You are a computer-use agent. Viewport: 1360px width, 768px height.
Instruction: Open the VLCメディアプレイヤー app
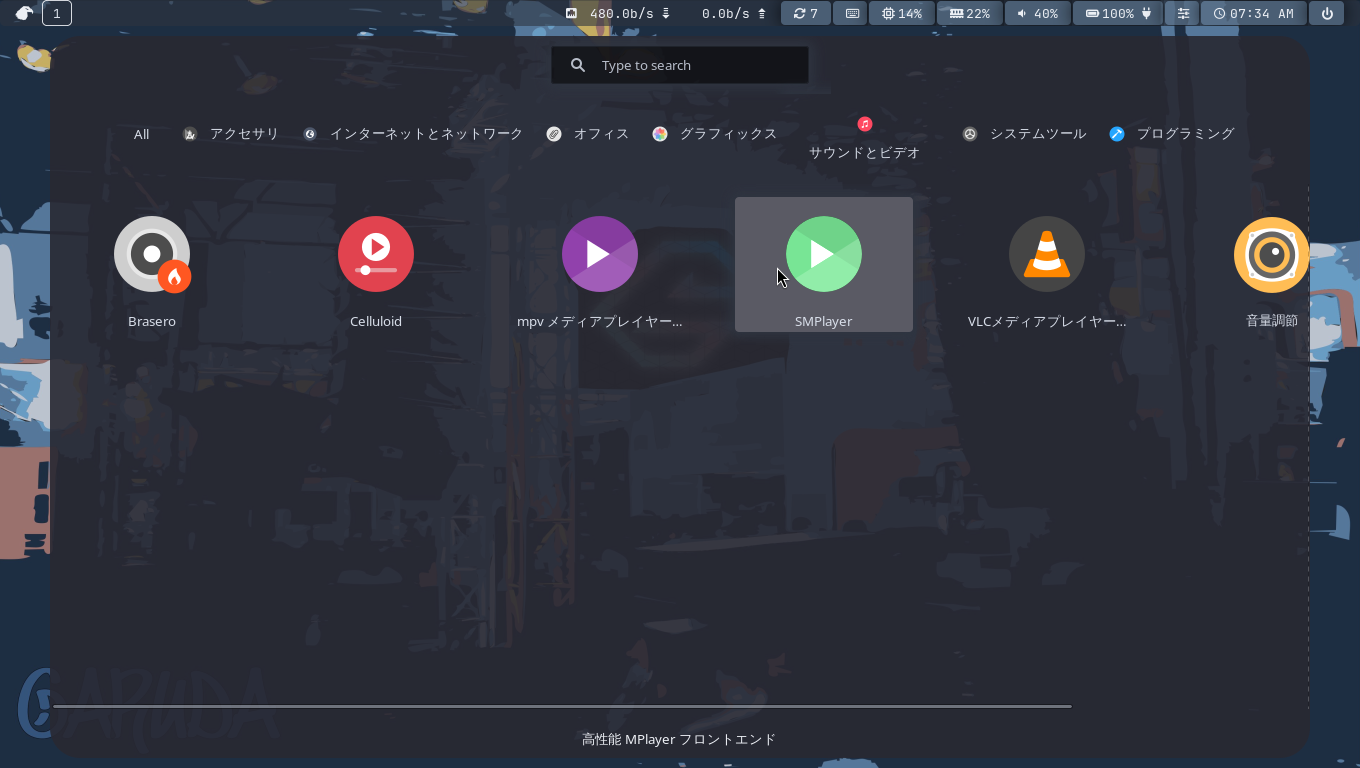point(1047,265)
